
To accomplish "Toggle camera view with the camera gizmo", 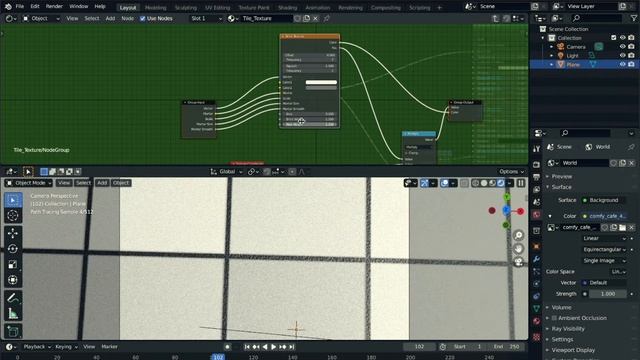I will point(518,262).
